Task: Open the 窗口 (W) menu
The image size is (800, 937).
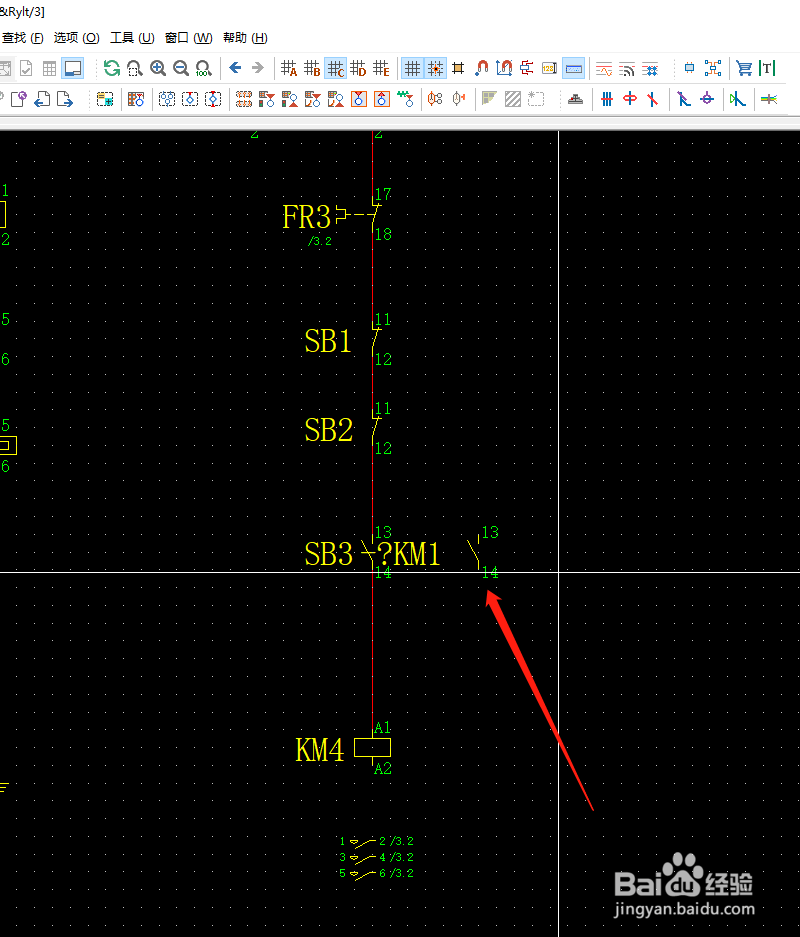Action: point(188,38)
